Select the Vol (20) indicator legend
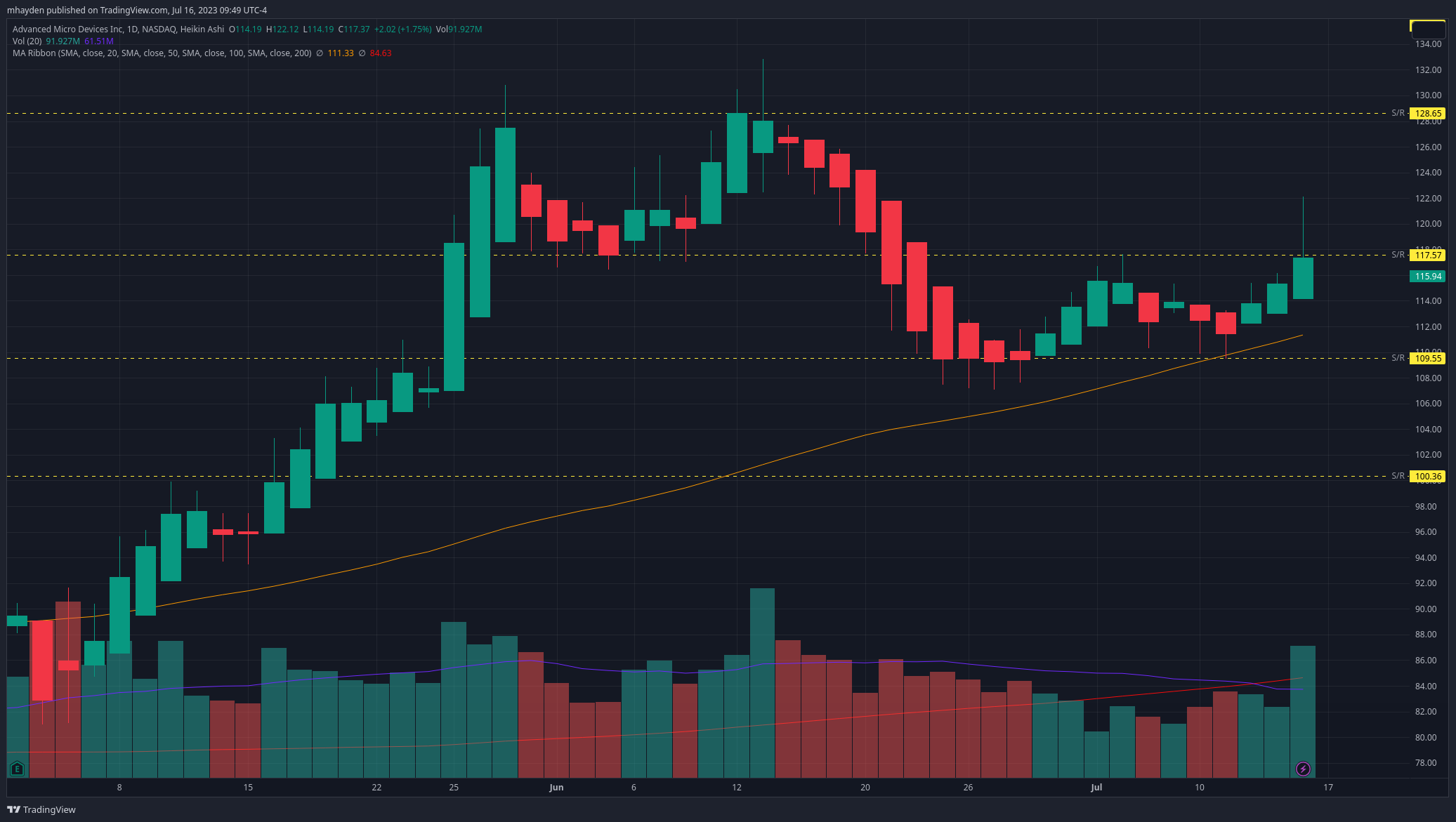 click(x=27, y=41)
